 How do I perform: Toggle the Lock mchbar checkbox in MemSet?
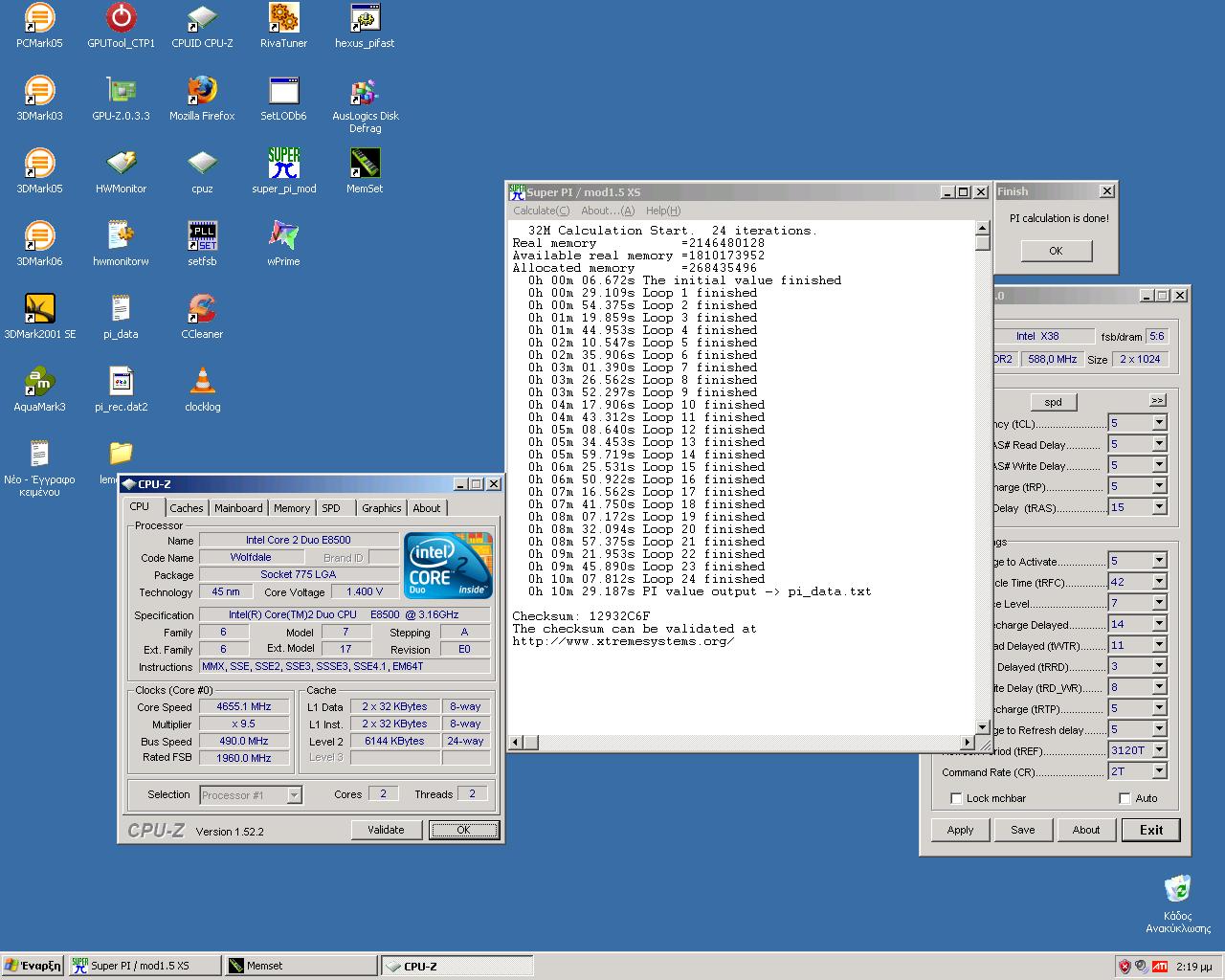pyautogui.click(x=956, y=798)
